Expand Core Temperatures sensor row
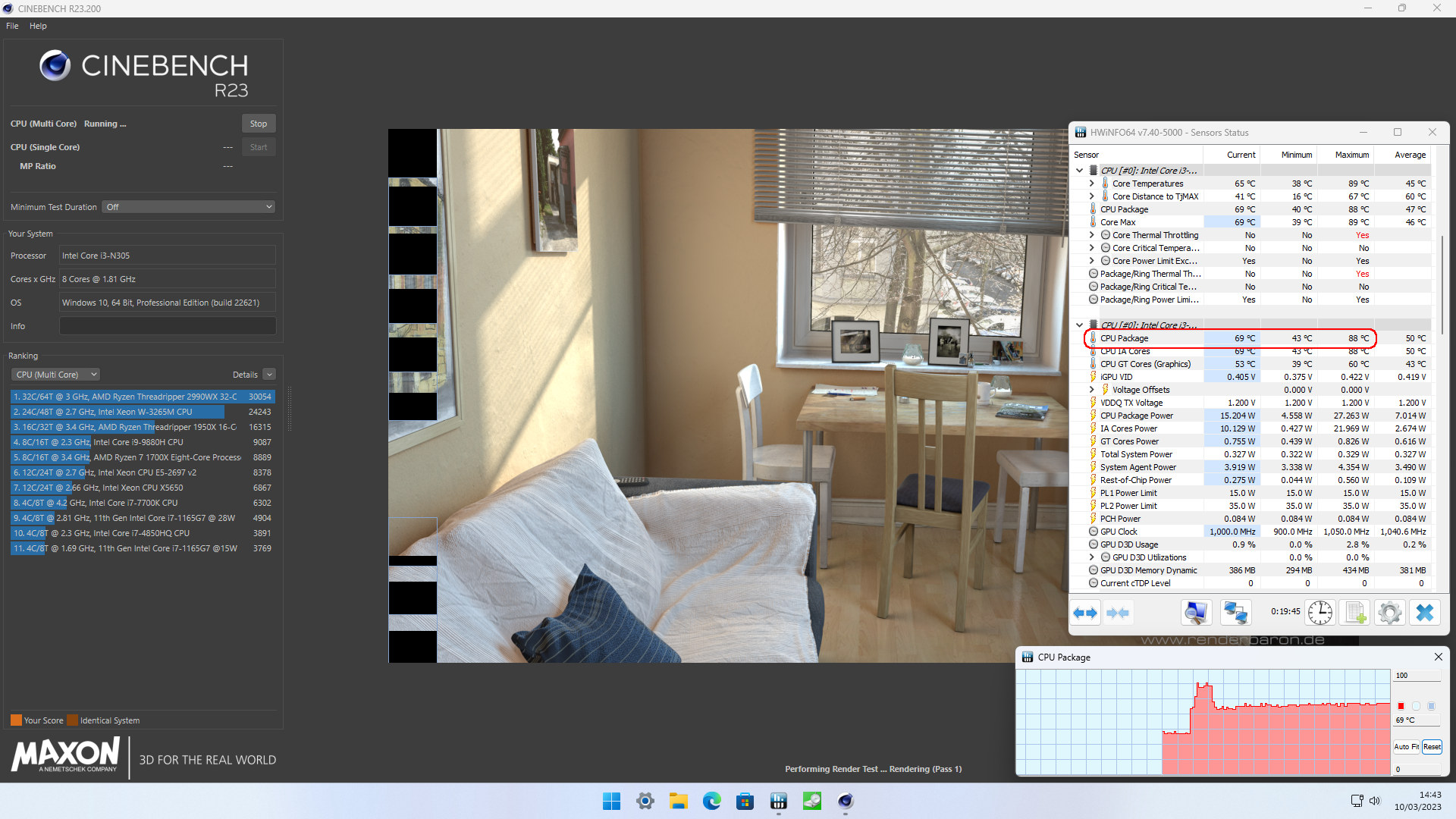This screenshot has height=819, width=1456. (x=1092, y=184)
